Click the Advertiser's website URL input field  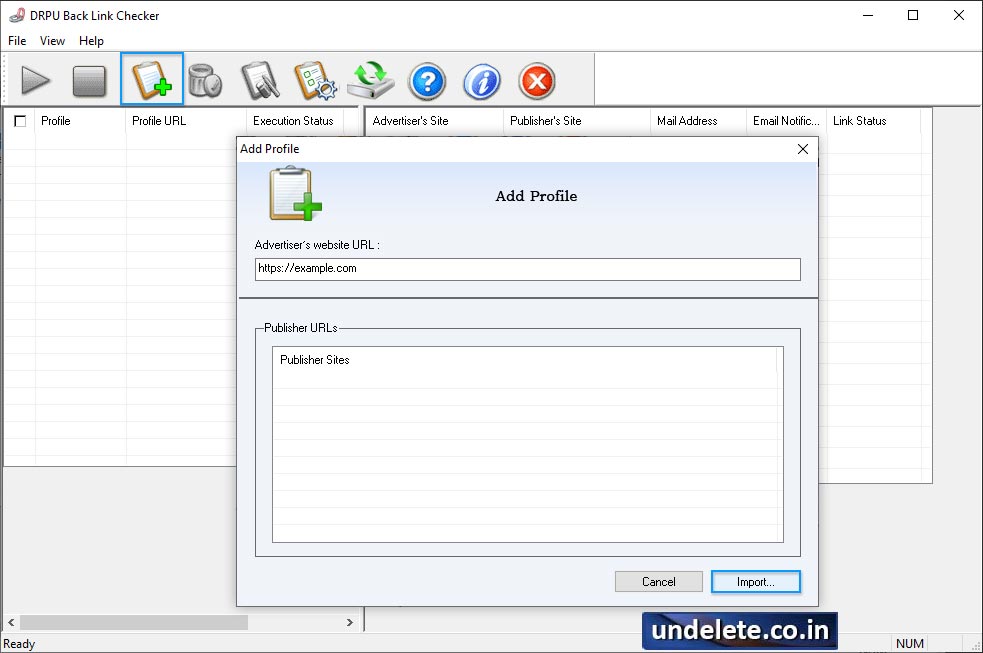[x=527, y=269]
